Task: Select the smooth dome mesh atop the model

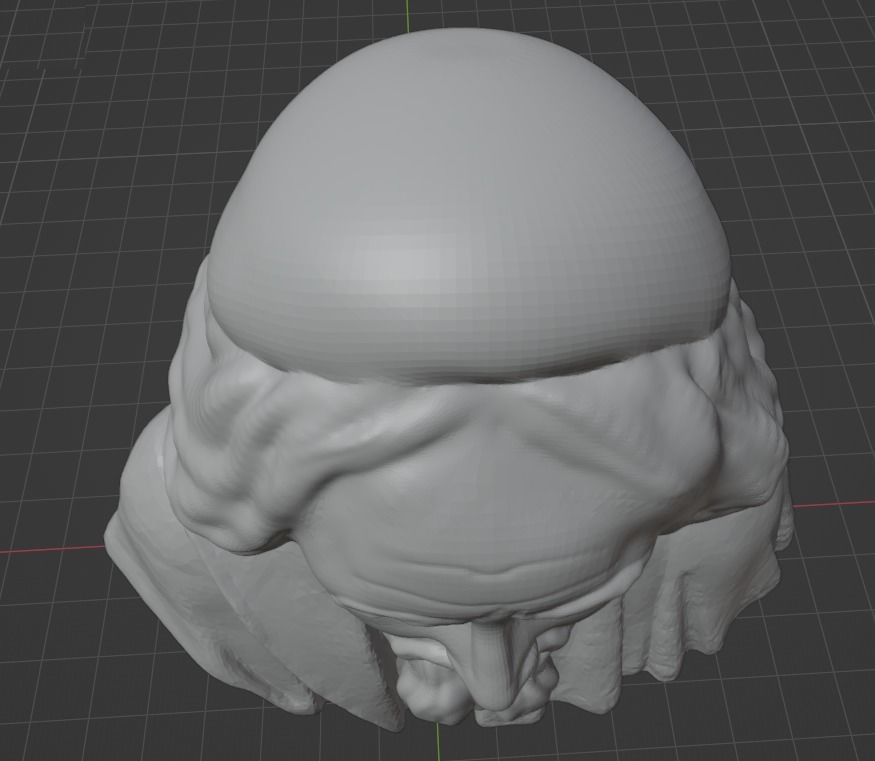Action: [469, 206]
